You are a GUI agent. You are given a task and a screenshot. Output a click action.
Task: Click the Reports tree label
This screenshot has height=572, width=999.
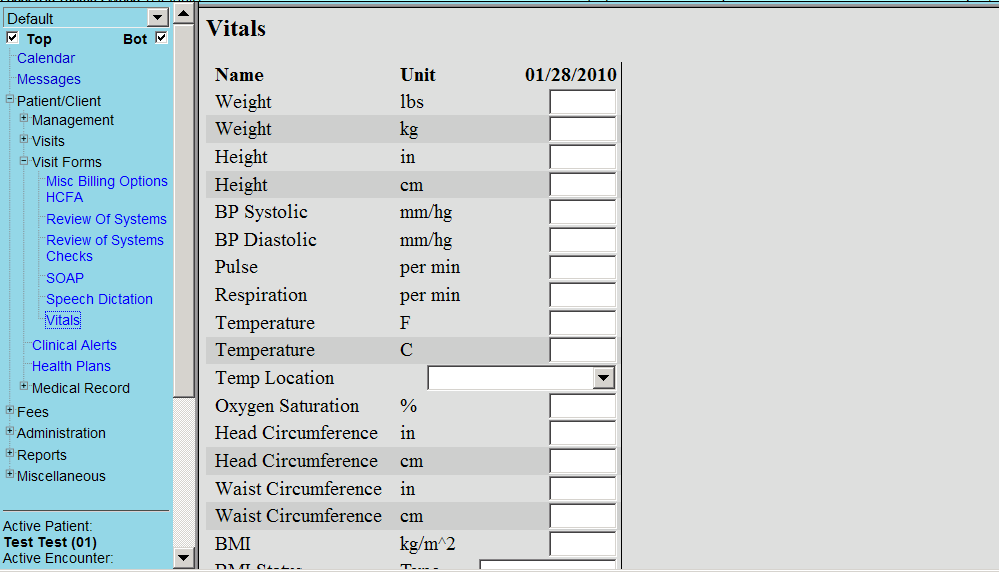[x=41, y=455]
